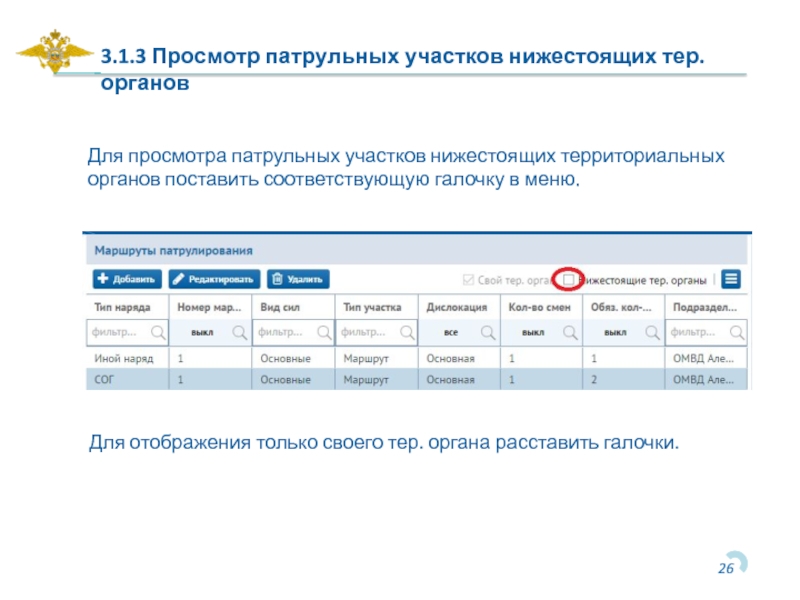Screen dimensions: 800x600
Task: Click the Тип наряда filter input field
Action: [x=128, y=333]
